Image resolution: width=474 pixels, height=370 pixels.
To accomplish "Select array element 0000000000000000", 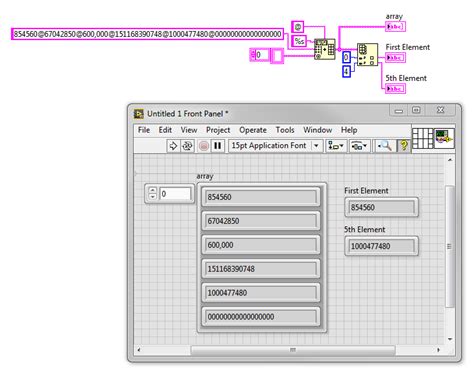I will (261, 317).
